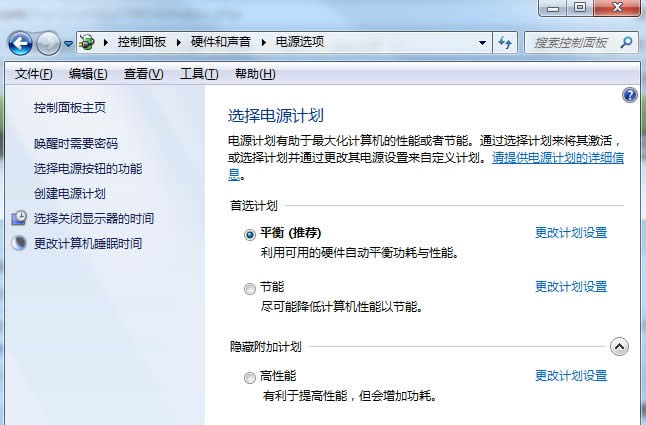Screen dimensions: 646x425
Task: Open 选择电源按钮的功能 link
Action: 88,169
